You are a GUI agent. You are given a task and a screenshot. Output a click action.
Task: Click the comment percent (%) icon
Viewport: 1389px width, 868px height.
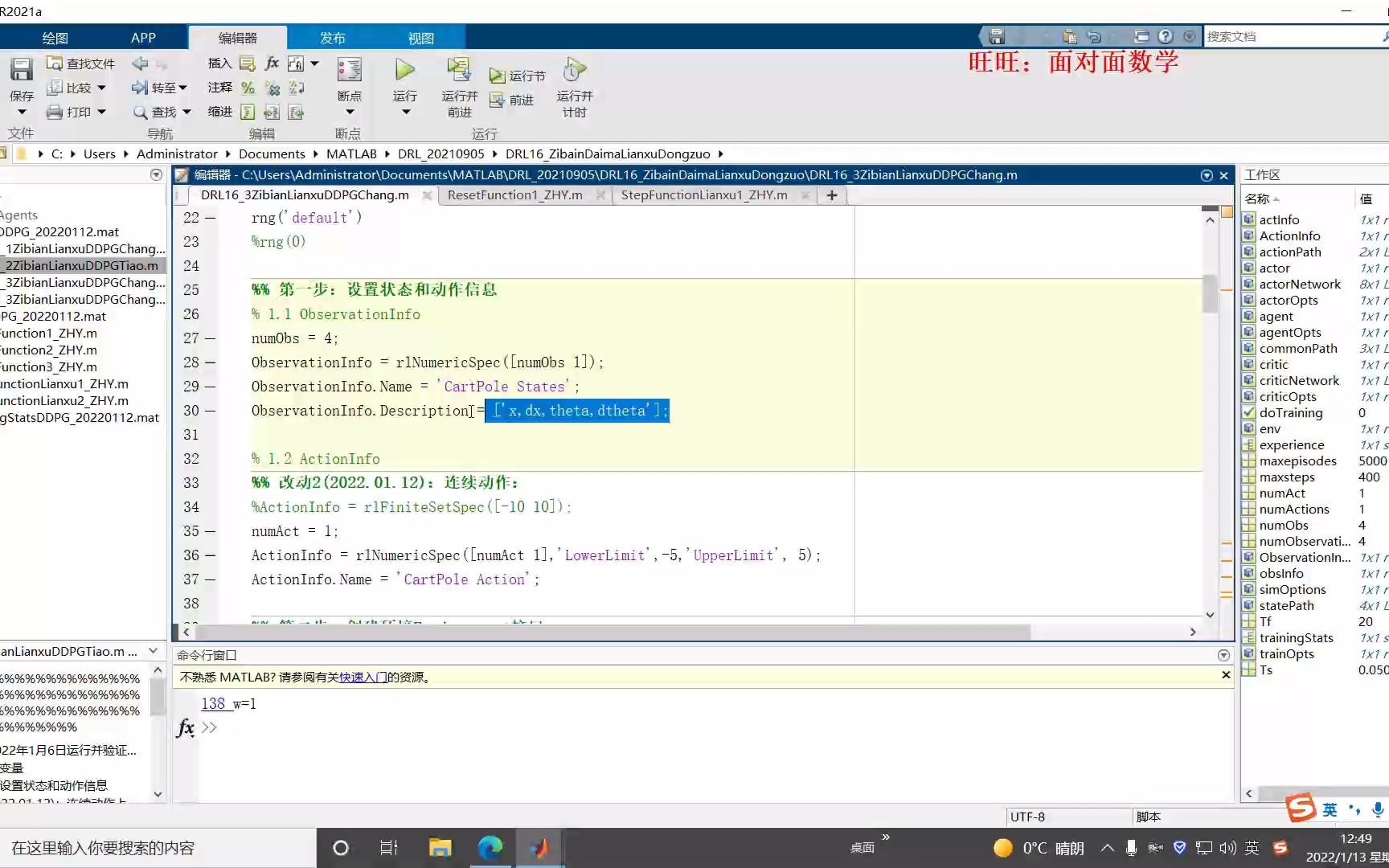[x=248, y=87]
